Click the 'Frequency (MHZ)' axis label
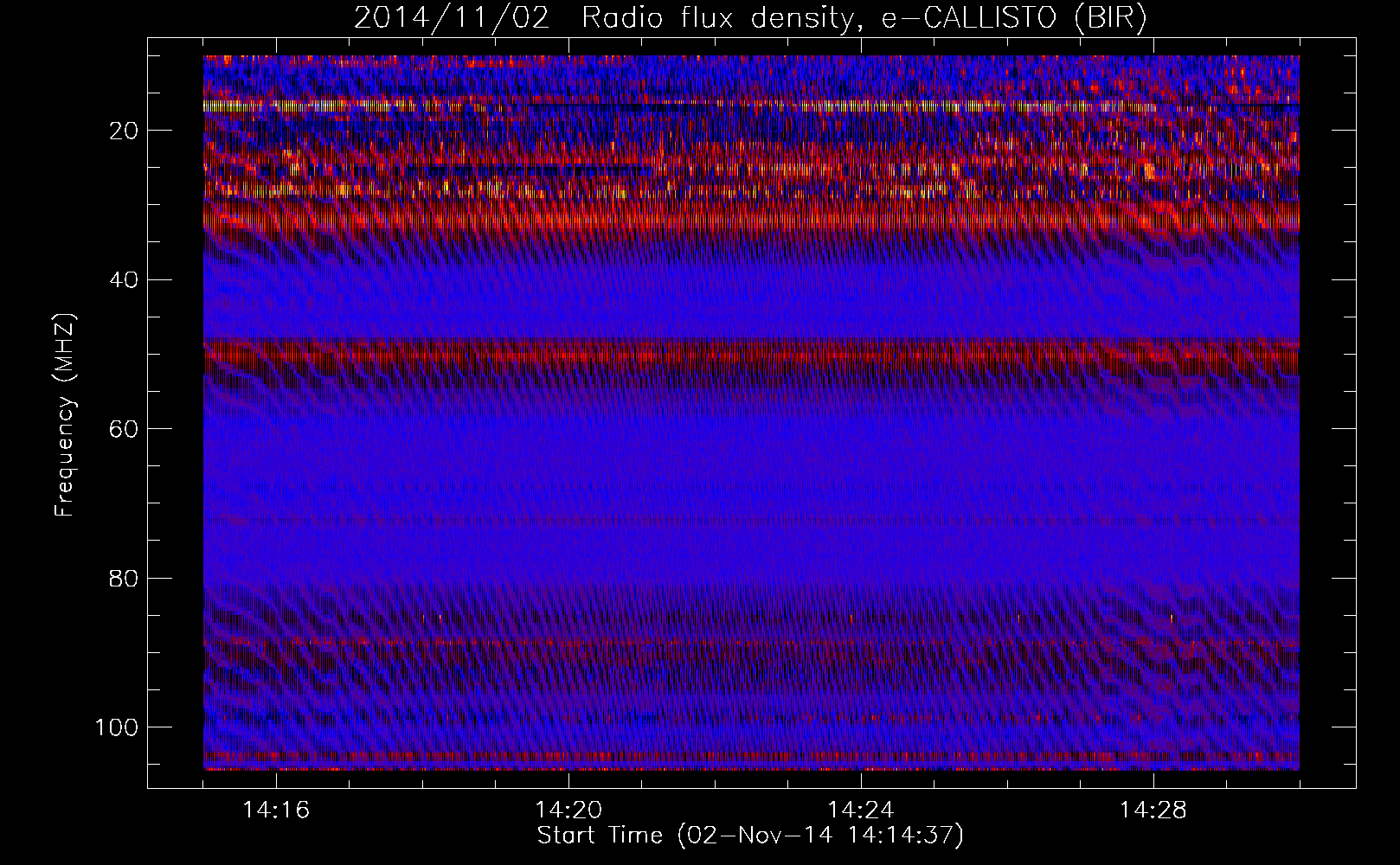 pos(65,414)
